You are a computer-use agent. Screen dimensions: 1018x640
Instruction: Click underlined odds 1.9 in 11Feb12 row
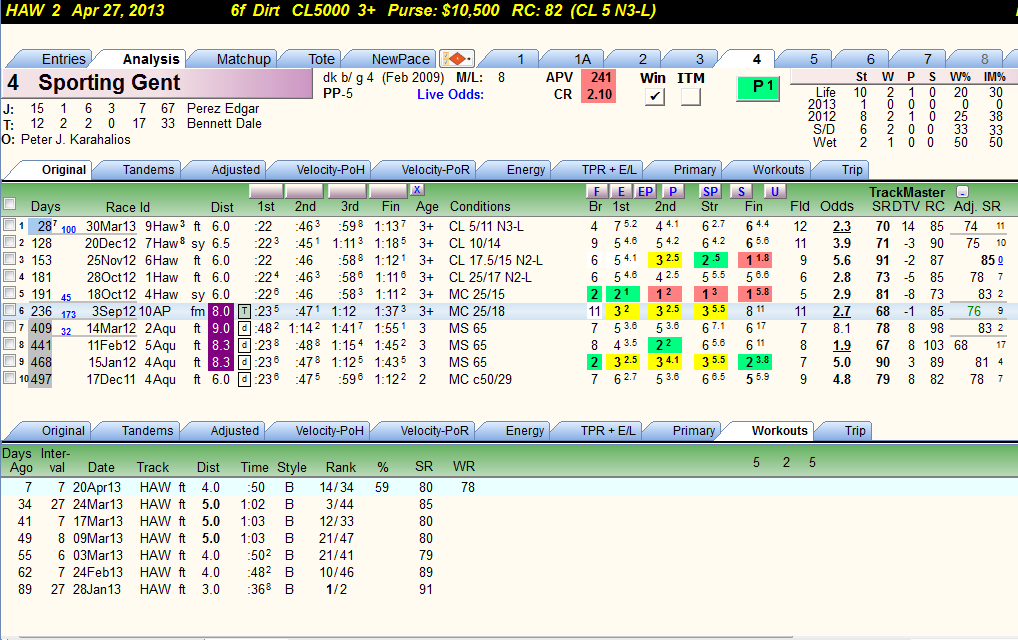point(841,345)
